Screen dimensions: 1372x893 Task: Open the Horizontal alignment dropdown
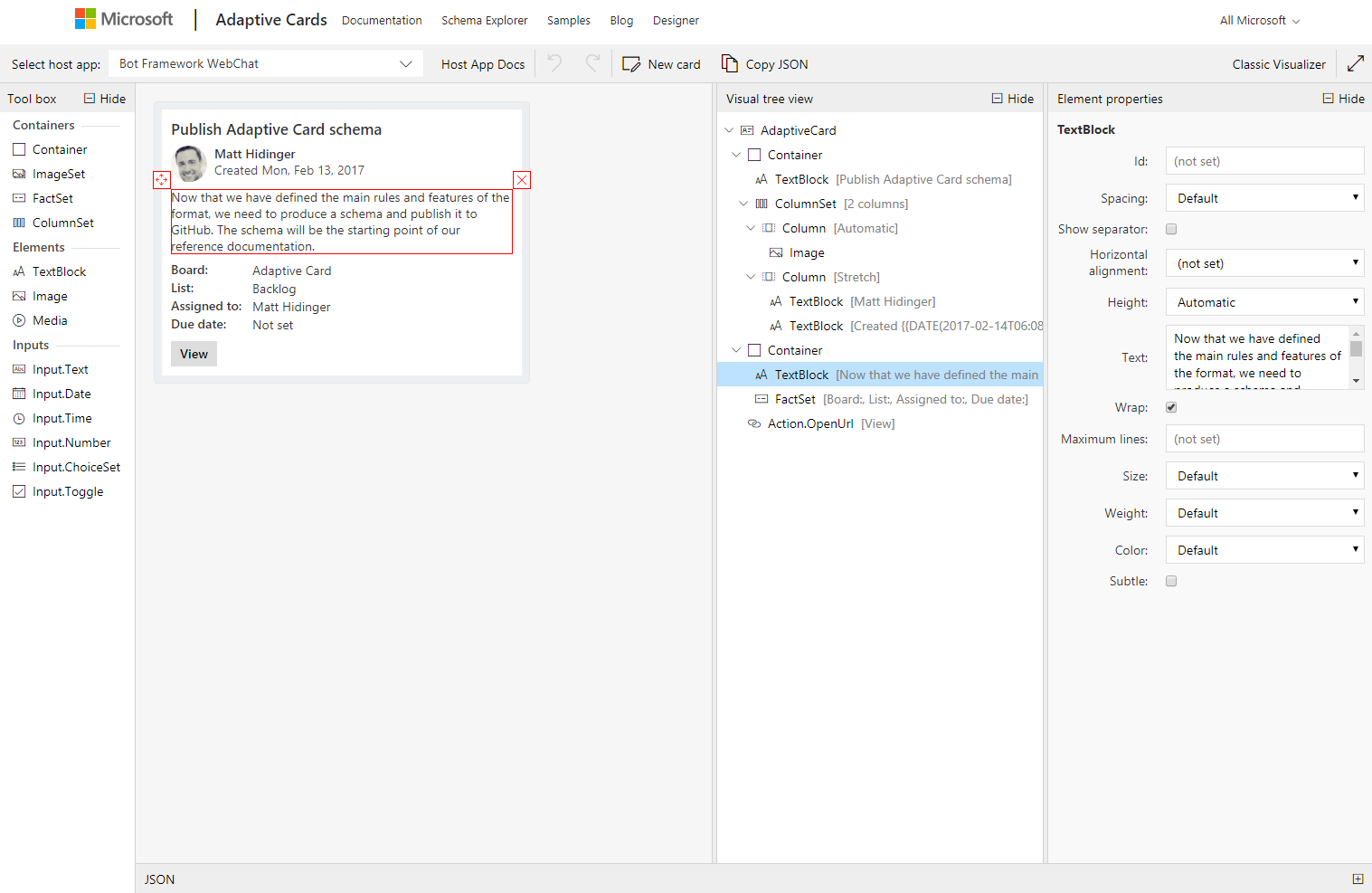click(1264, 263)
